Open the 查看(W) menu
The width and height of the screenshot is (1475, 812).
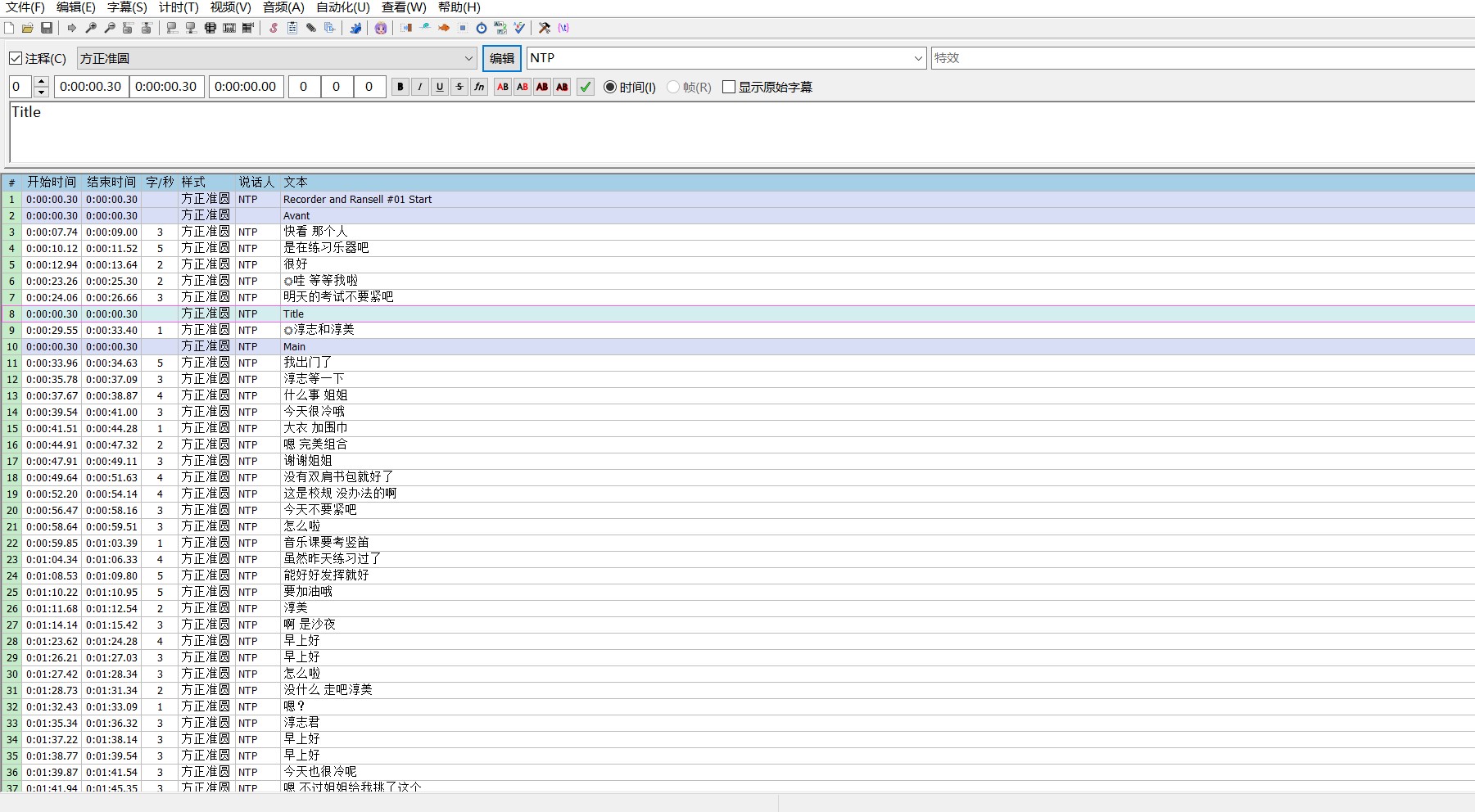click(404, 7)
